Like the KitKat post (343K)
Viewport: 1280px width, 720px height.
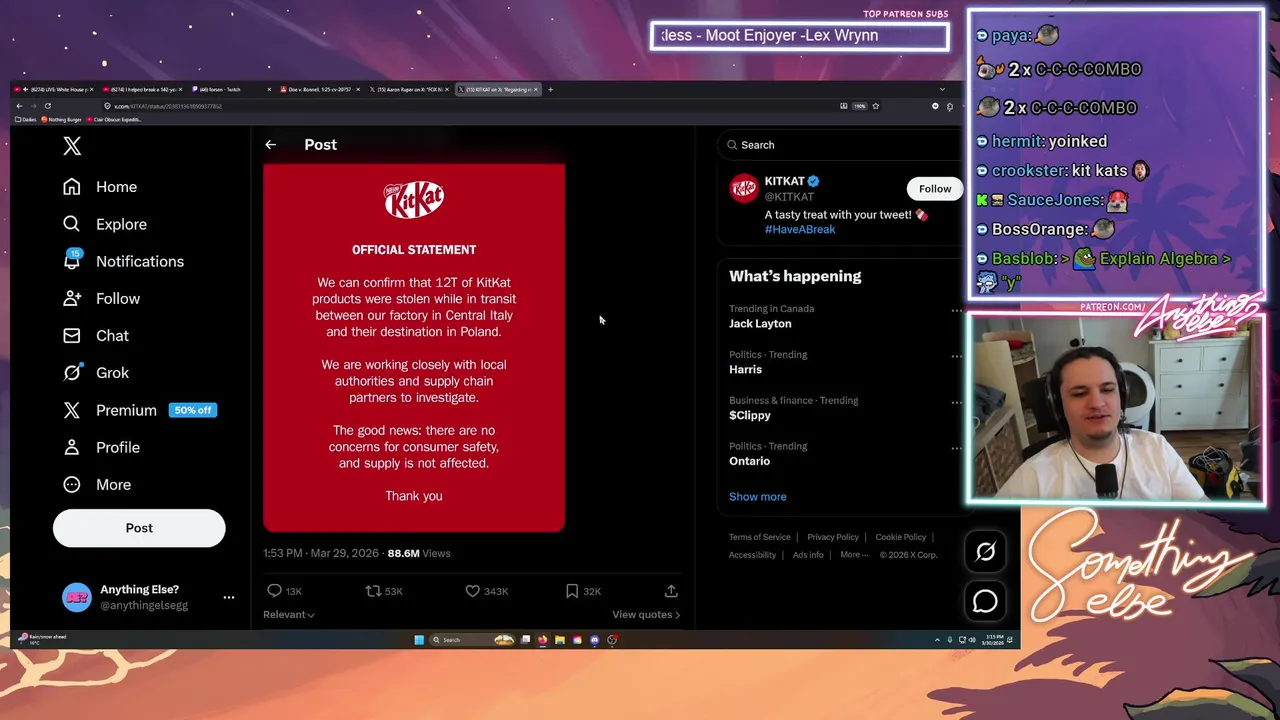tap(487, 591)
